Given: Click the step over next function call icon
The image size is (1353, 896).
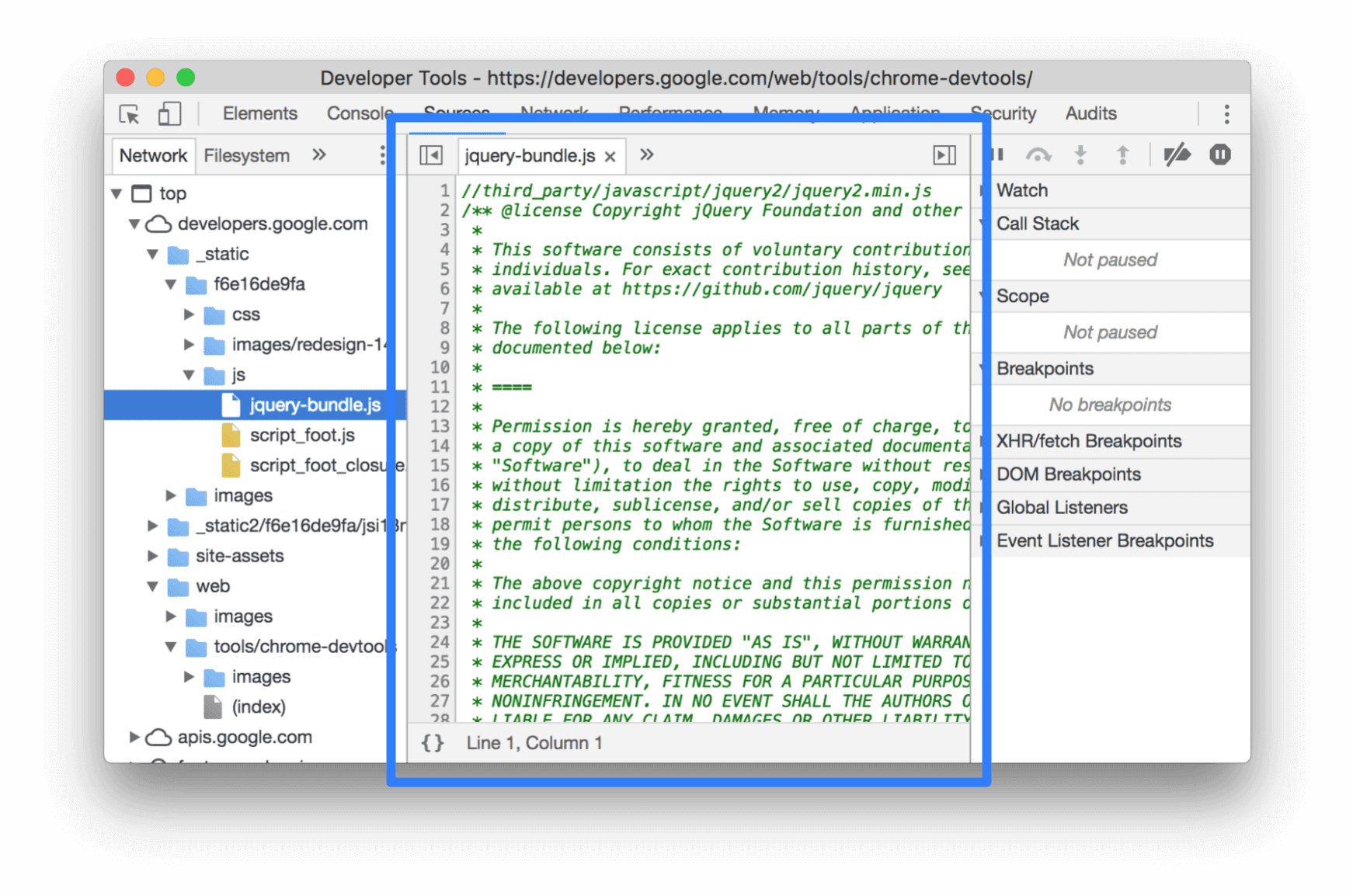Looking at the screenshot, I should pos(1039,154).
